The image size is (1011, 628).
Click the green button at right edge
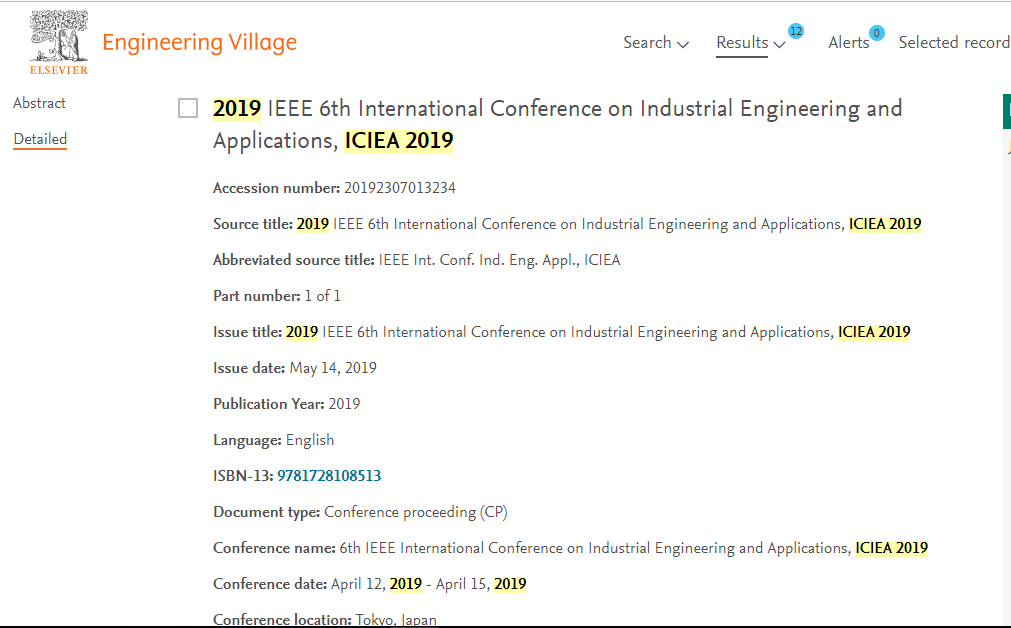[1006, 111]
